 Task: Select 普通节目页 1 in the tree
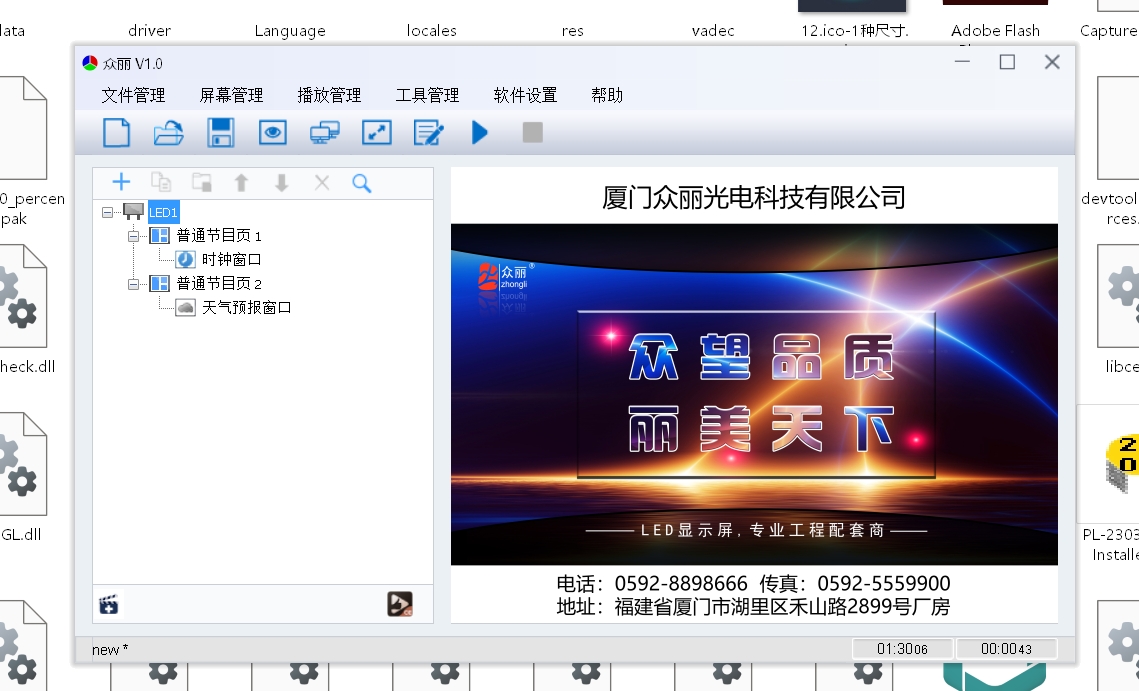(x=219, y=235)
